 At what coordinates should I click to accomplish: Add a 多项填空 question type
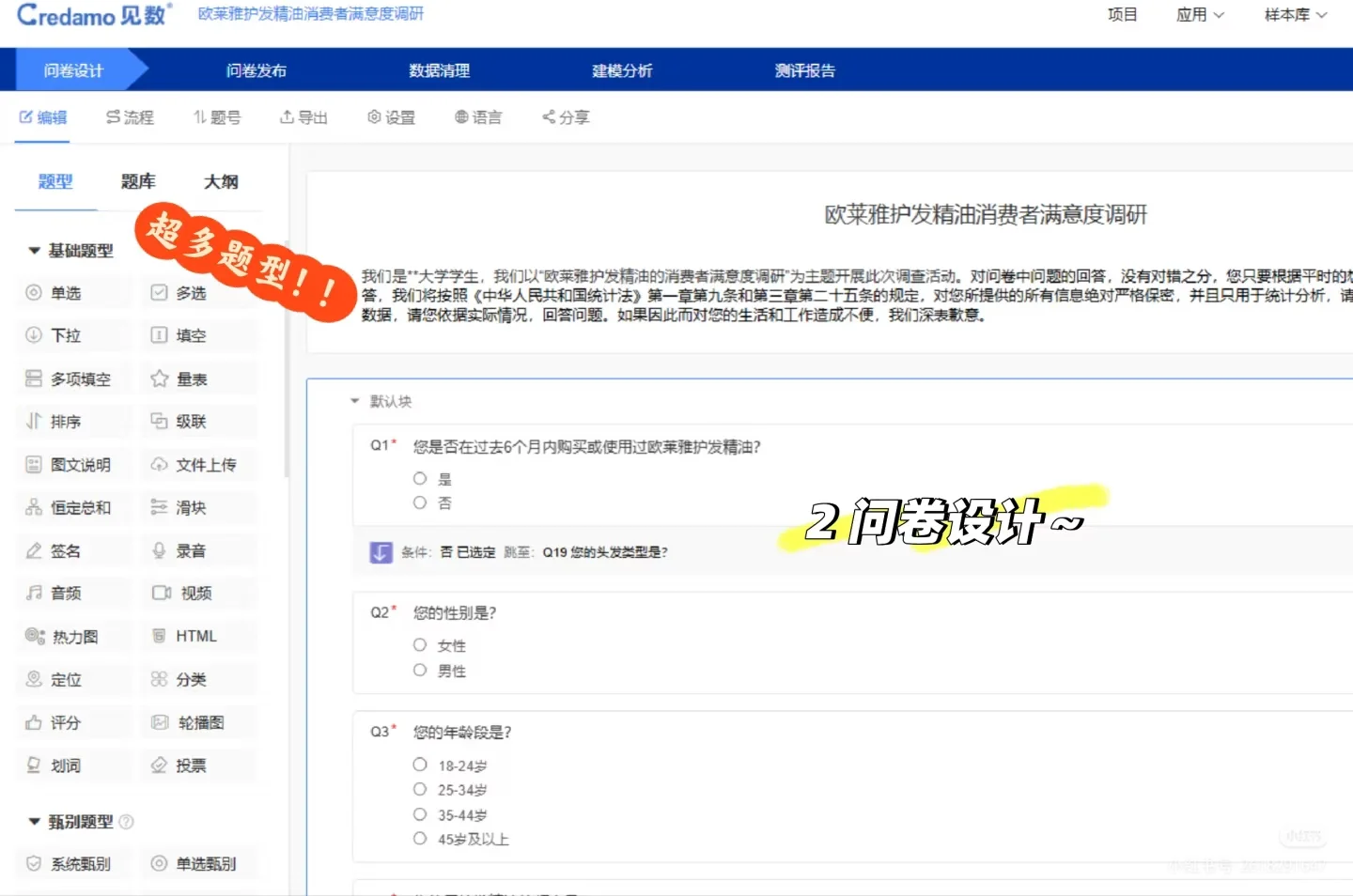pos(73,378)
